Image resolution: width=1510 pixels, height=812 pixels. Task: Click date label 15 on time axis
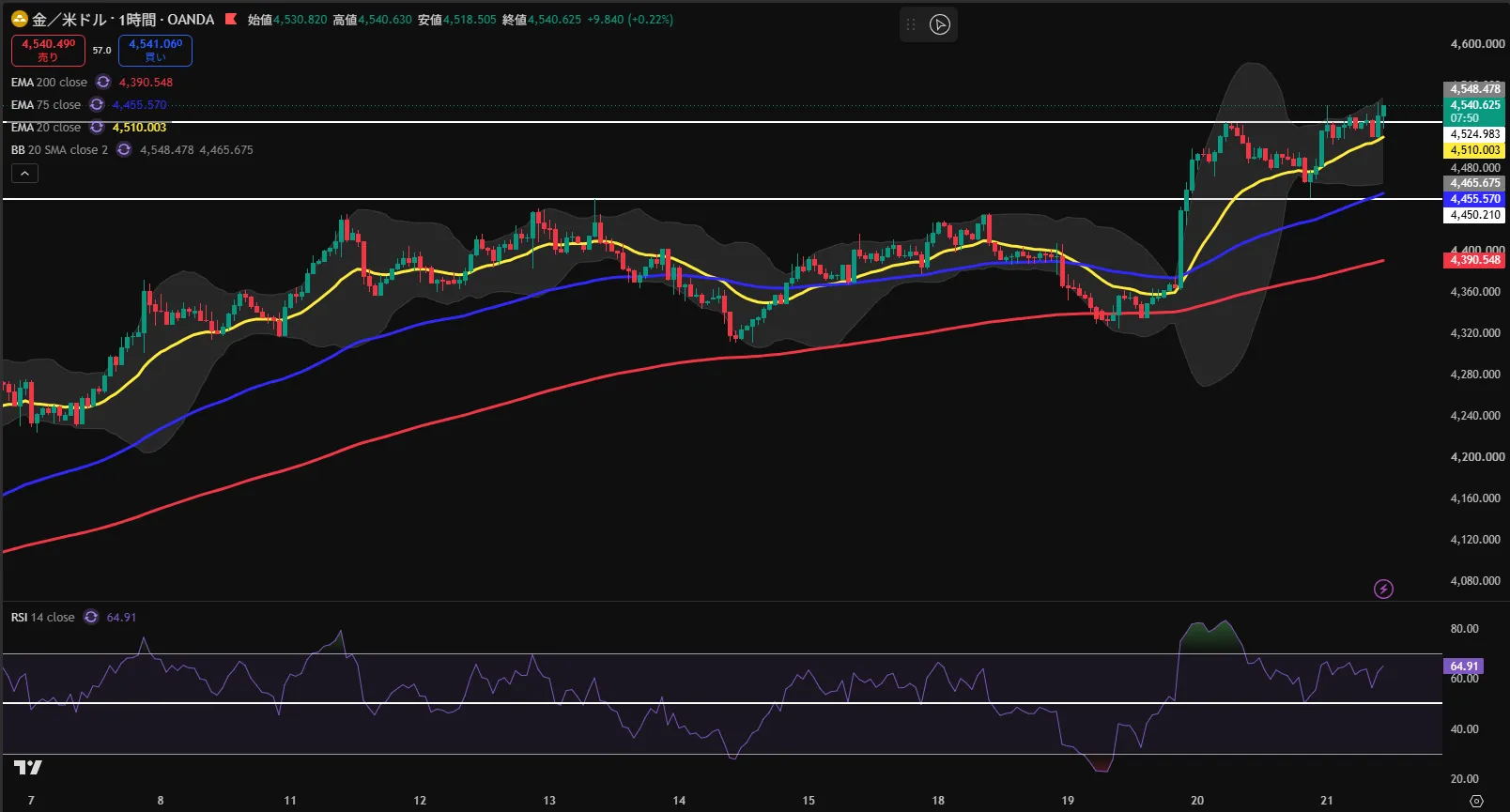[809, 801]
